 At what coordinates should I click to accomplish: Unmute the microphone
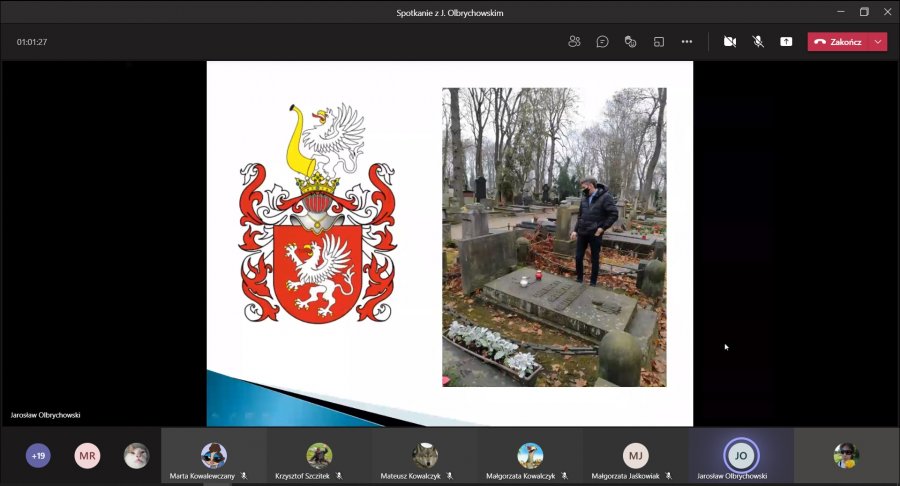tap(758, 42)
